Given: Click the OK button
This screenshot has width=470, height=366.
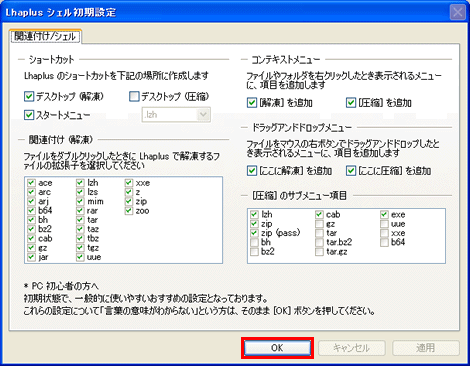Looking at the screenshot, I should point(277,348).
